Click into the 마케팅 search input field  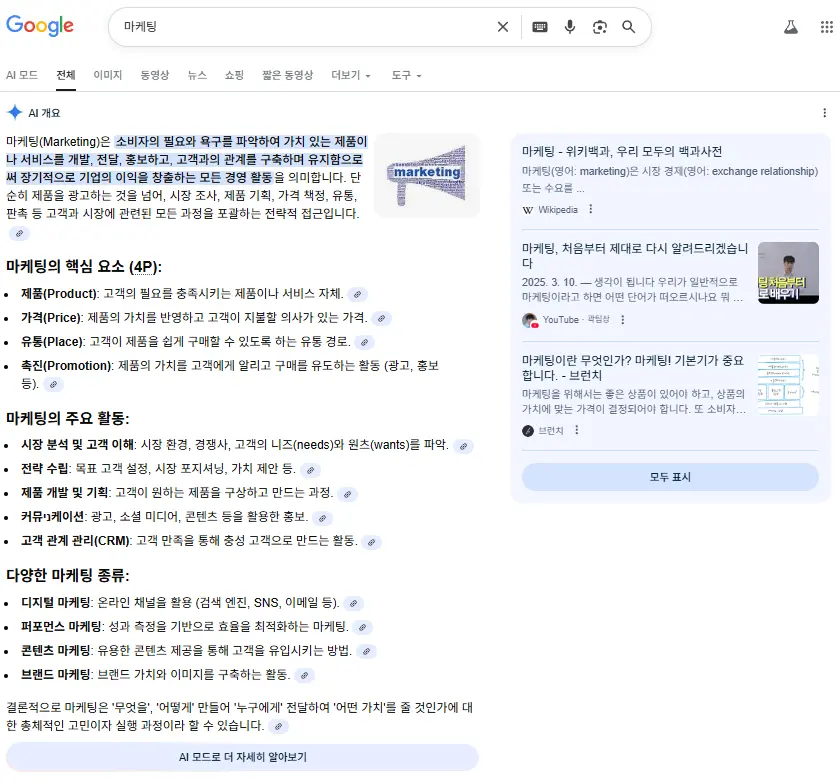point(305,27)
